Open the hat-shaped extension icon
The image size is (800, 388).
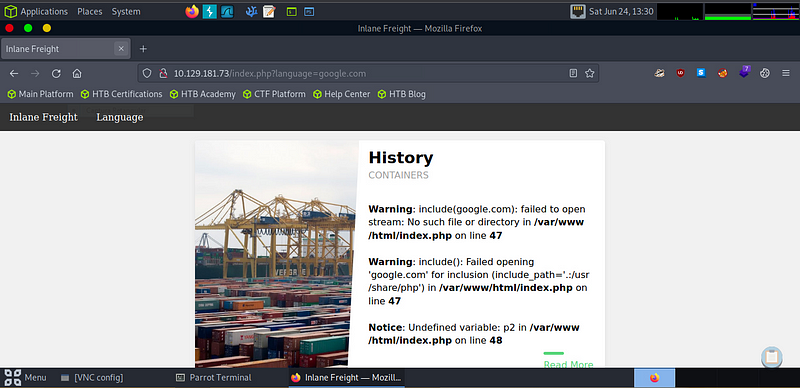(660, 73)
